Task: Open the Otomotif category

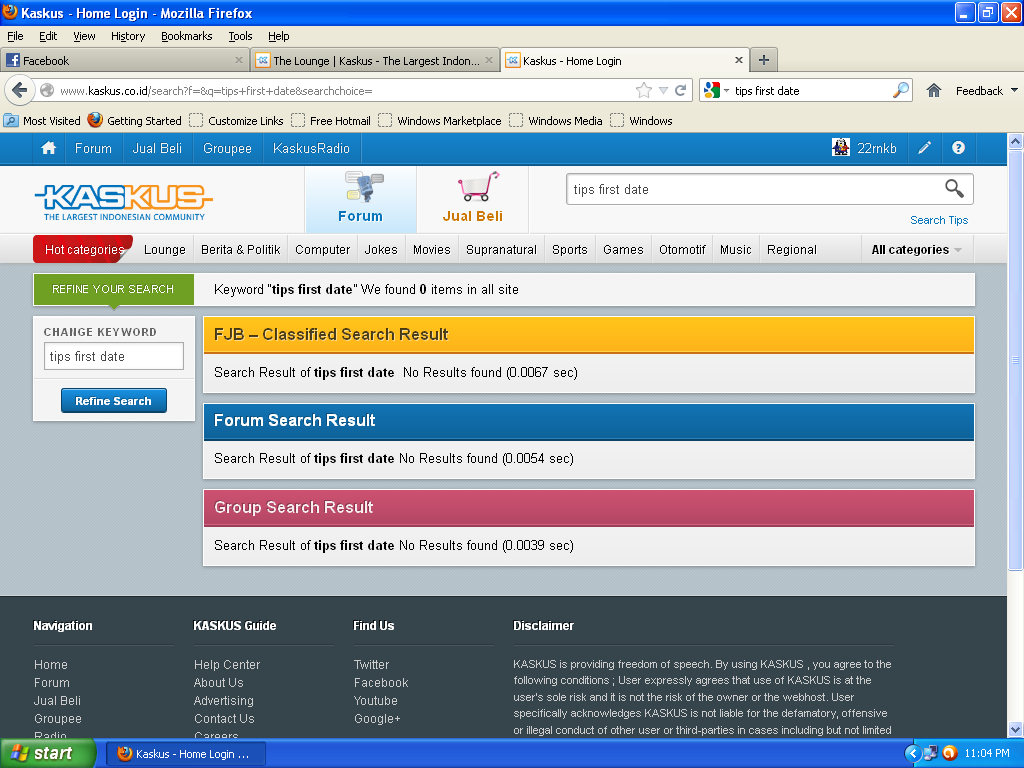Action: [x=682, y=249]
